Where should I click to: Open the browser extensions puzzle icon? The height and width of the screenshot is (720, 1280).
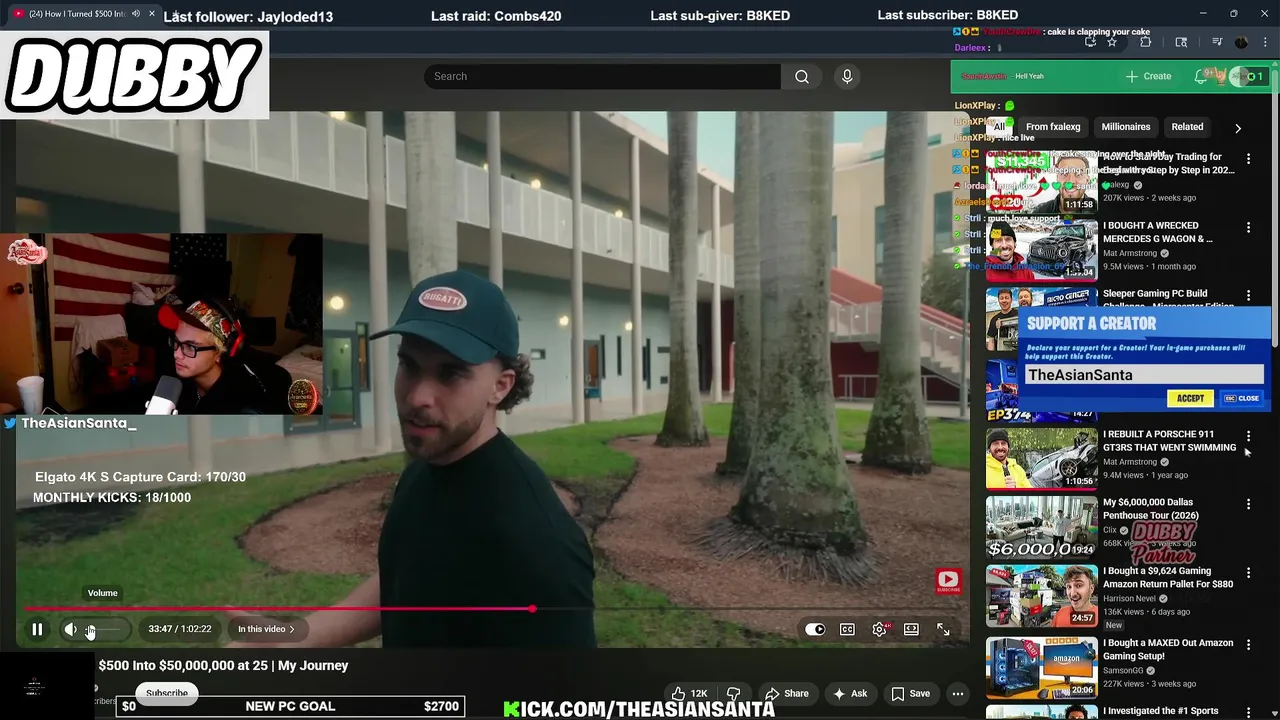1146,42
